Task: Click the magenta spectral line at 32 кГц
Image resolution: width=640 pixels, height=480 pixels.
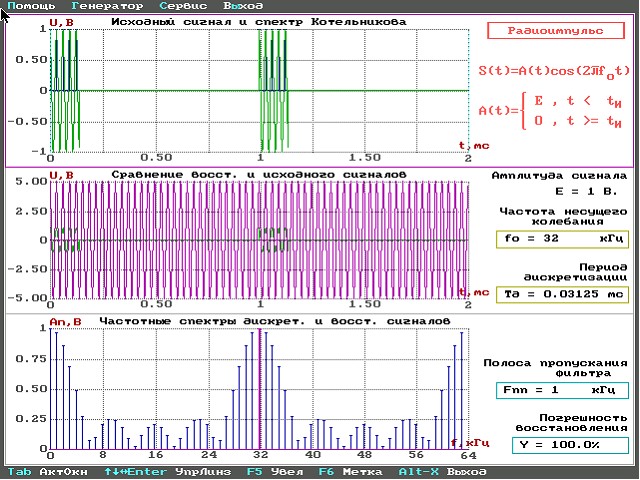Action: pos(259,390)
